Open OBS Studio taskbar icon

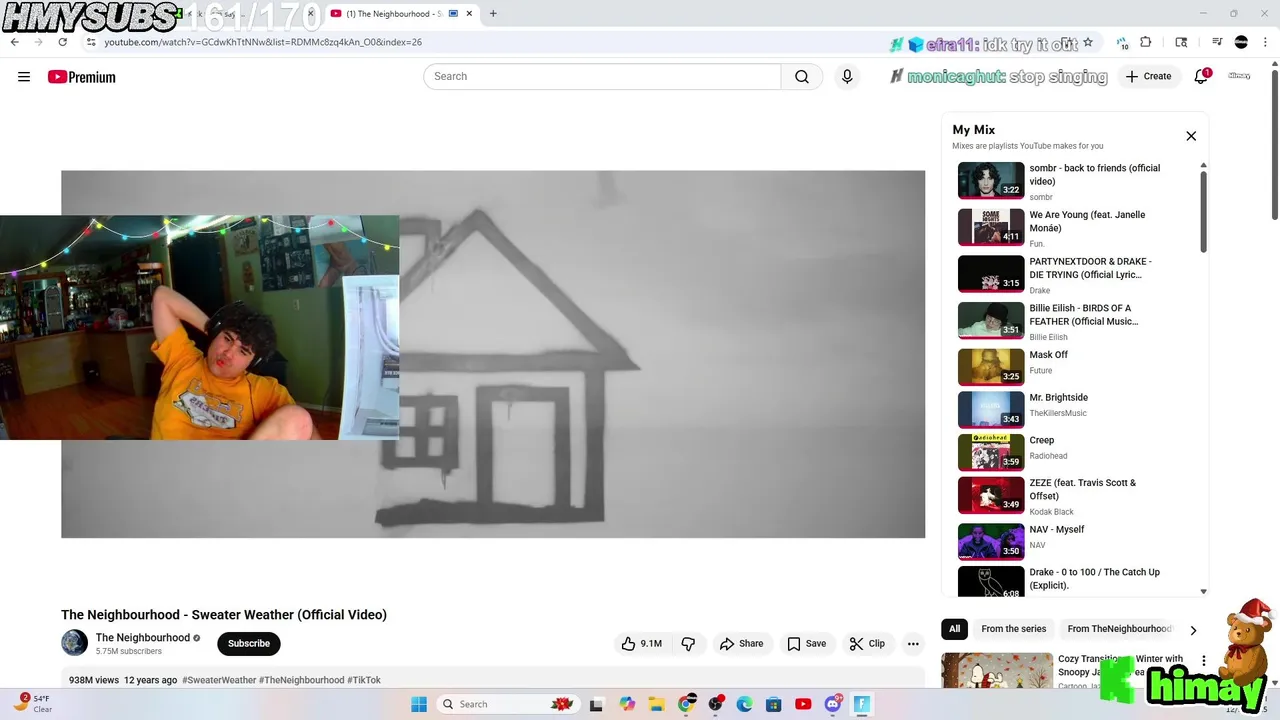point(715,704)
